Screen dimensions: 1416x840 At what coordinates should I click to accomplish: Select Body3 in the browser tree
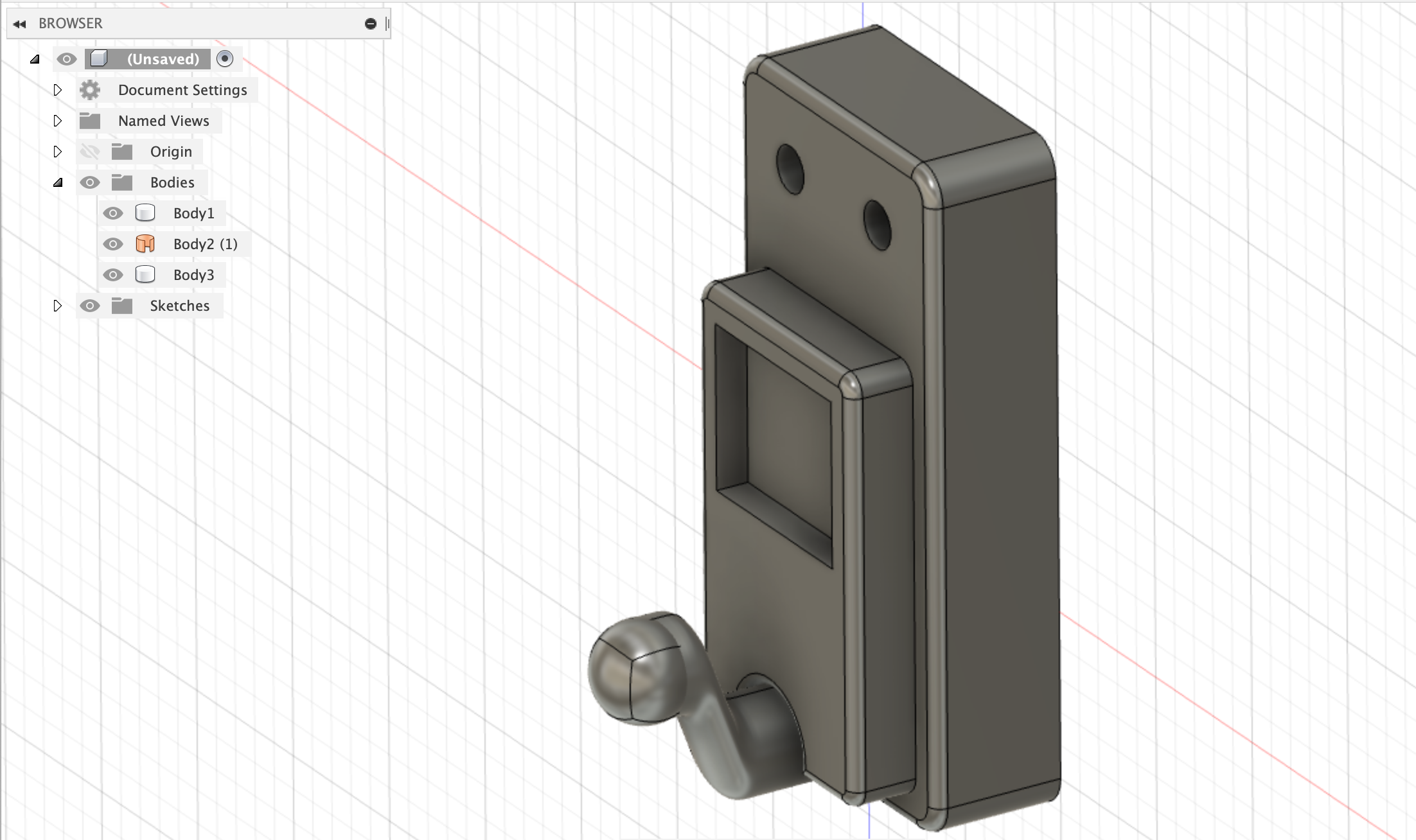coord(193,275)
